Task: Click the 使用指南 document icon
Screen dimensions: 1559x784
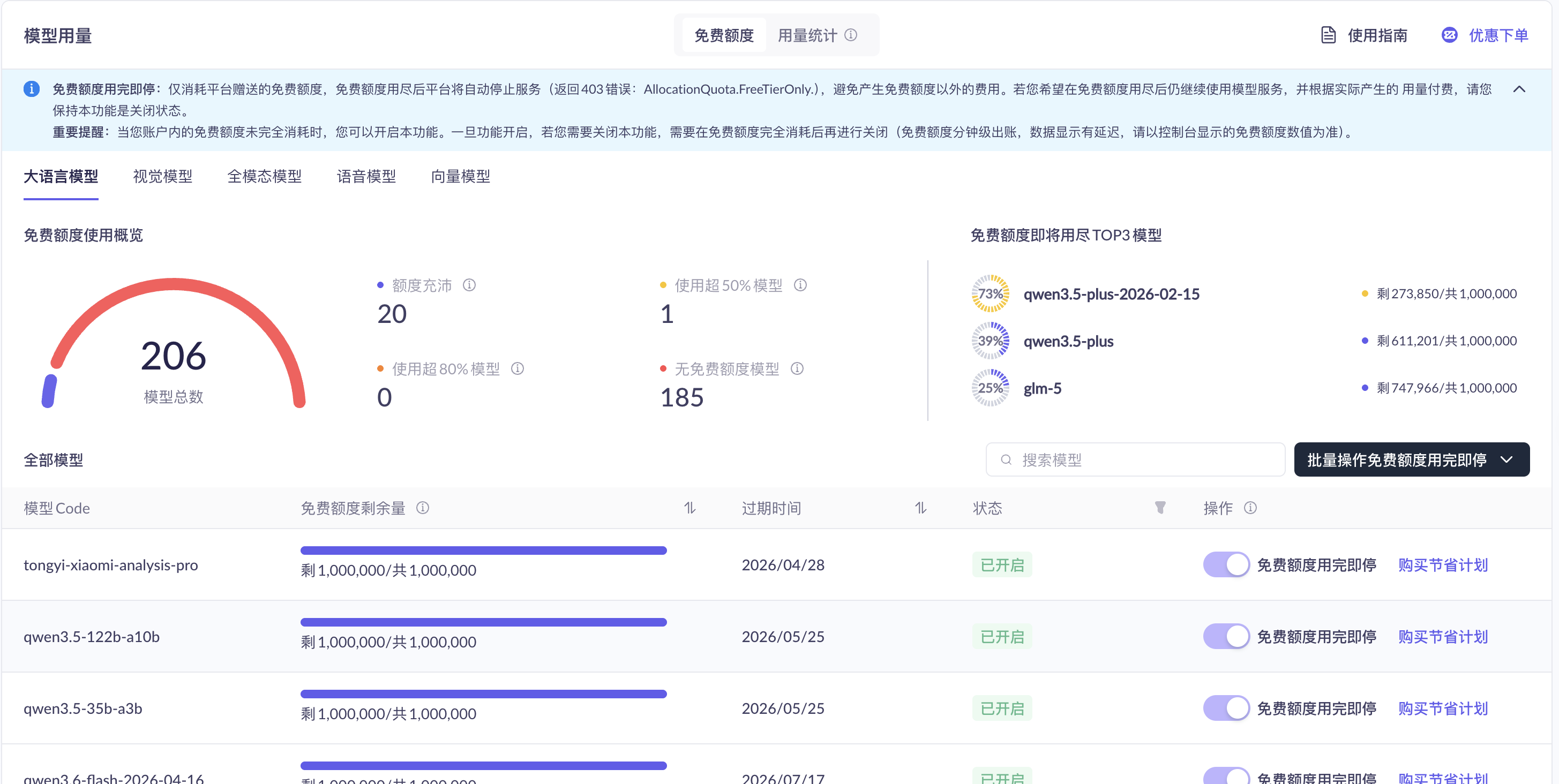Action: (x=1328, y=35)
